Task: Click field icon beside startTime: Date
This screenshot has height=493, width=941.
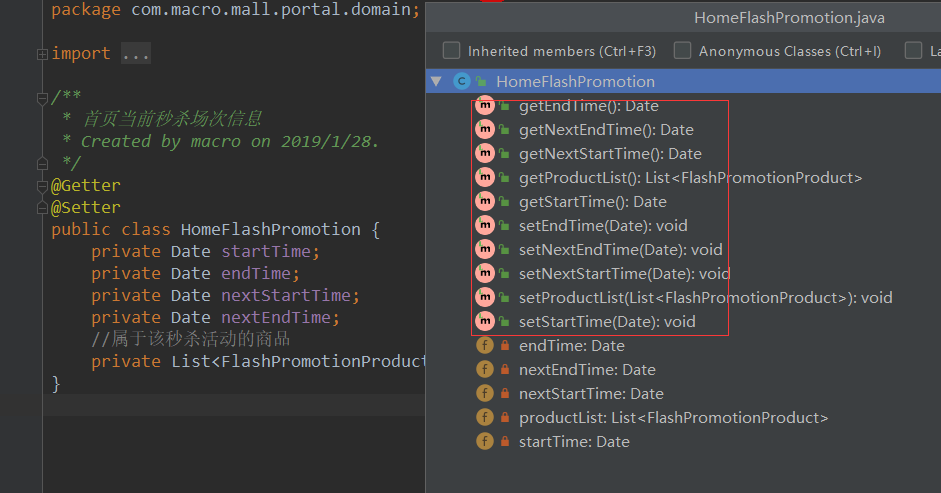Action: click(x=485, y=442)
